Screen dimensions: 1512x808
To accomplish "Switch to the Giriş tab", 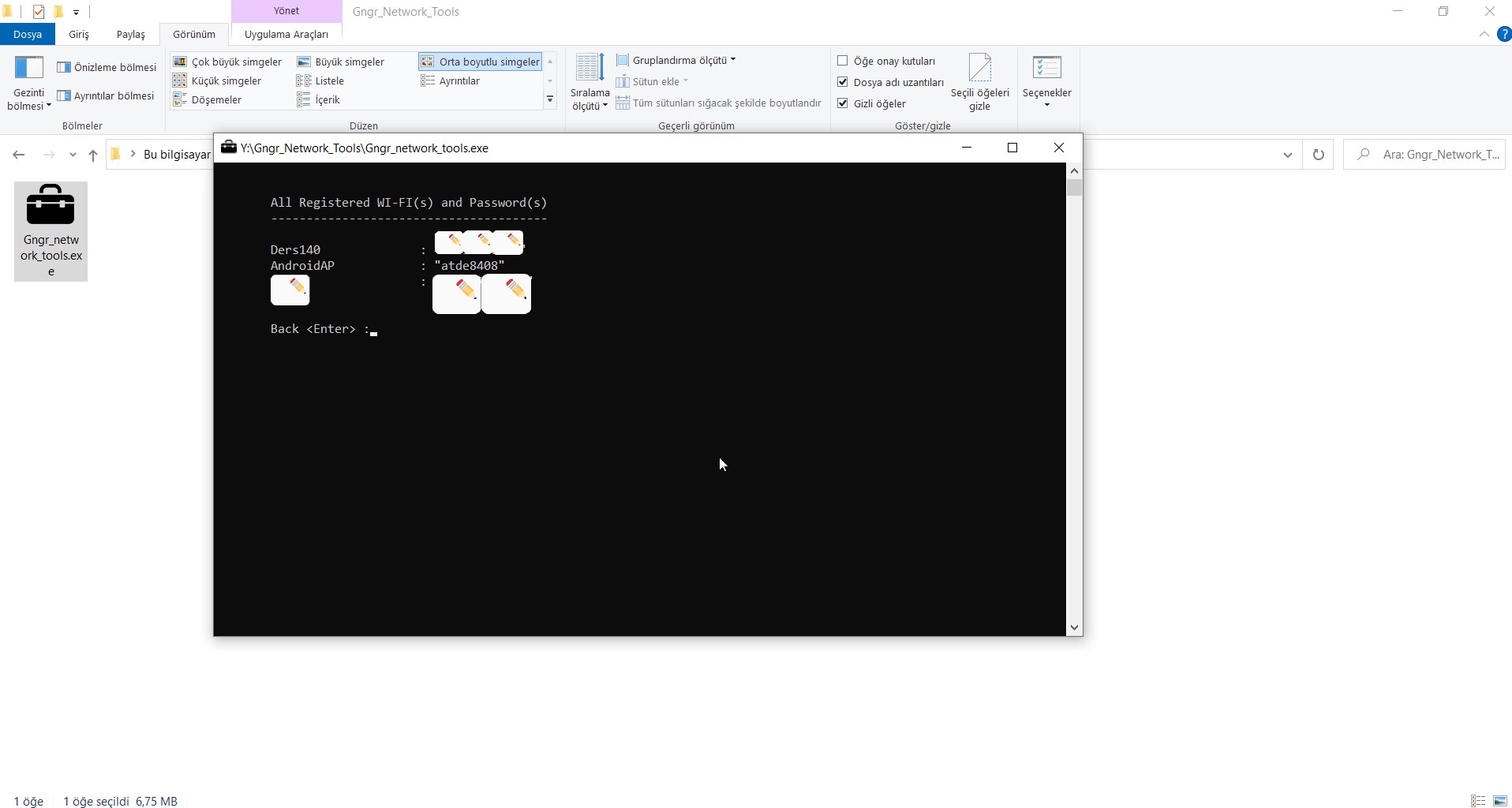I will (79, 34).
